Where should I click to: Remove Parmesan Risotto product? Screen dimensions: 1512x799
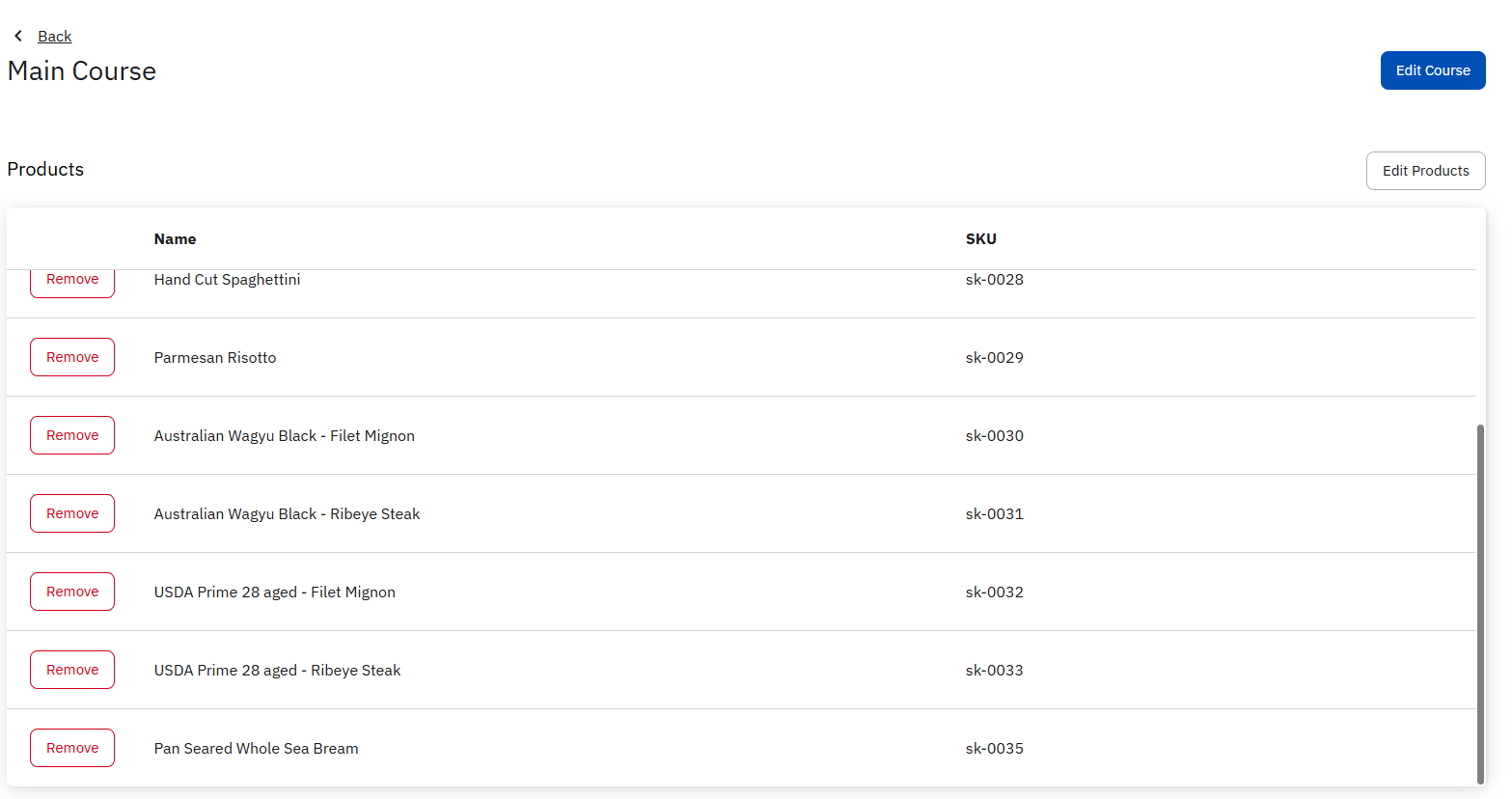(x=72, y=357)
